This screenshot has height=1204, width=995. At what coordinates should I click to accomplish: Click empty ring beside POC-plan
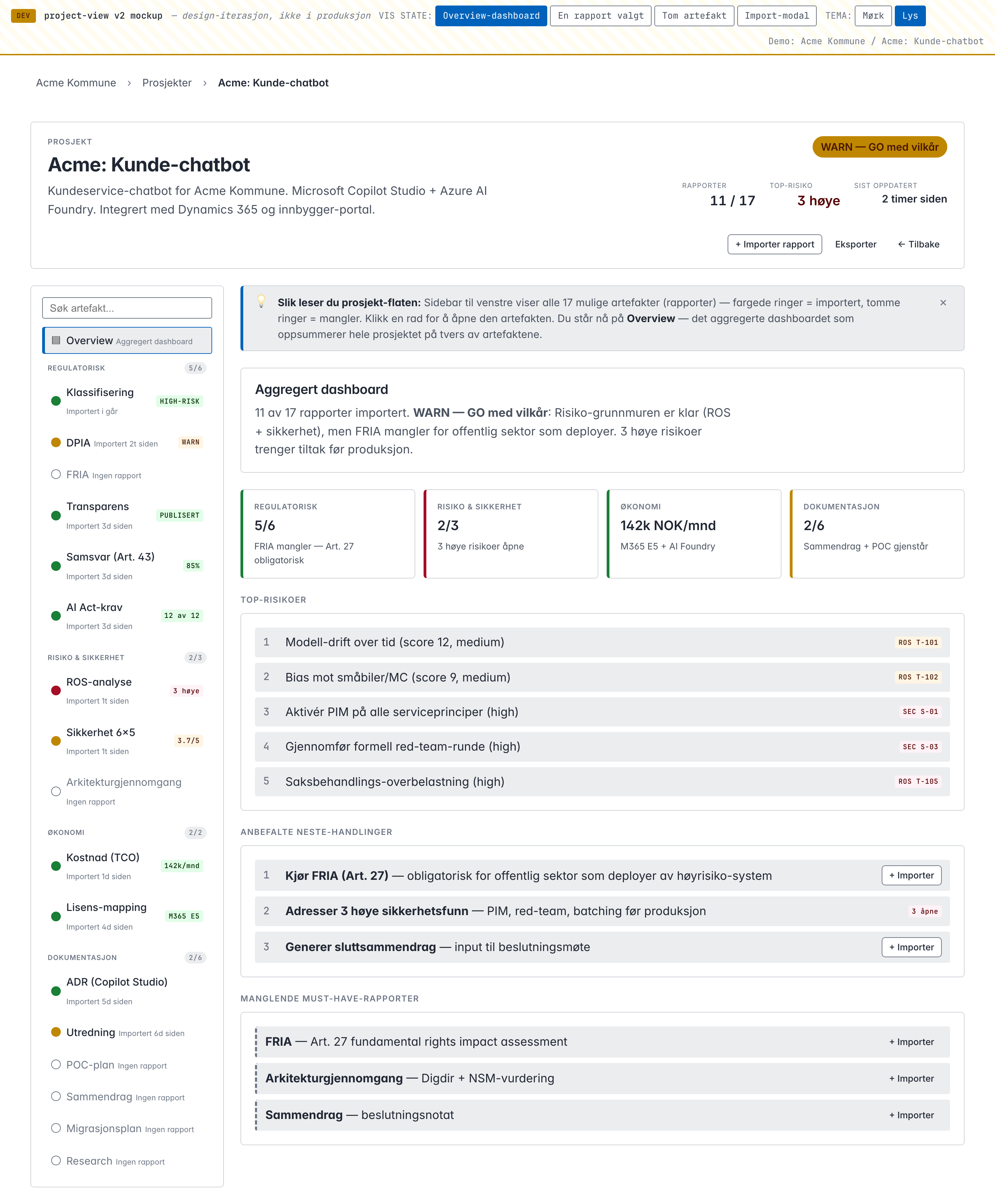[x=56, y=1065]
